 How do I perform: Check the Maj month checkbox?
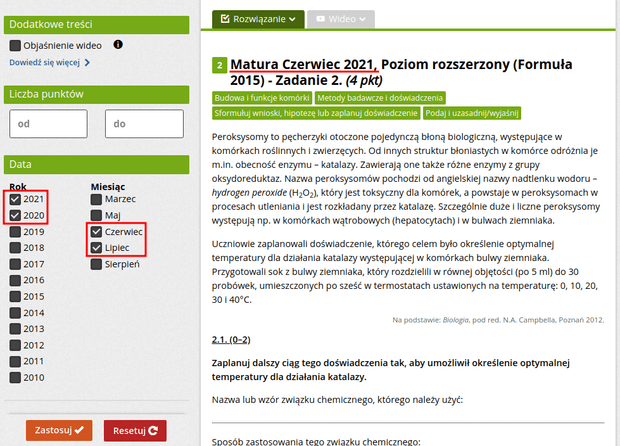[96, 215]
